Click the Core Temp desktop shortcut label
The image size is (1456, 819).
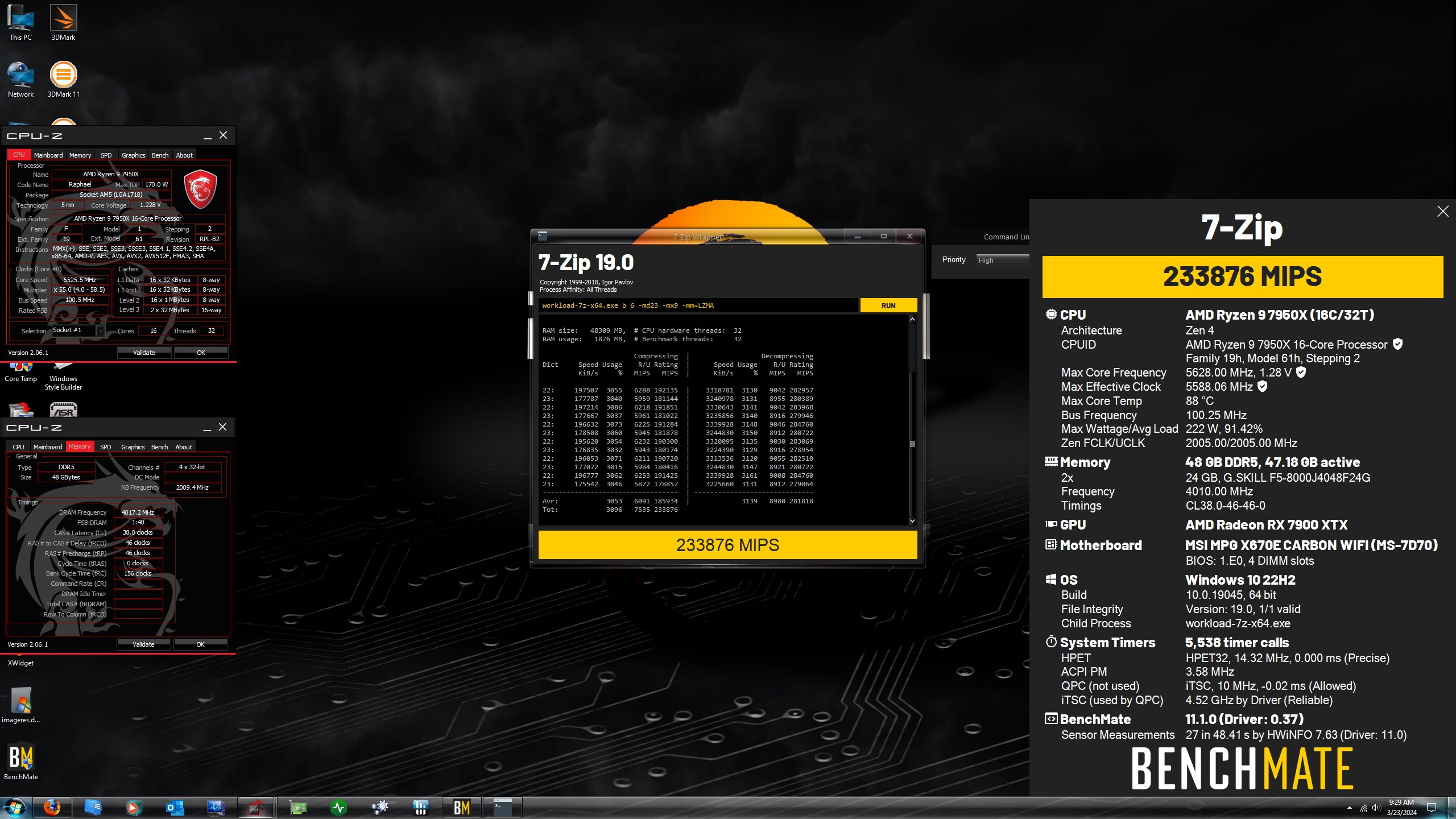click(x=20, y=379)
